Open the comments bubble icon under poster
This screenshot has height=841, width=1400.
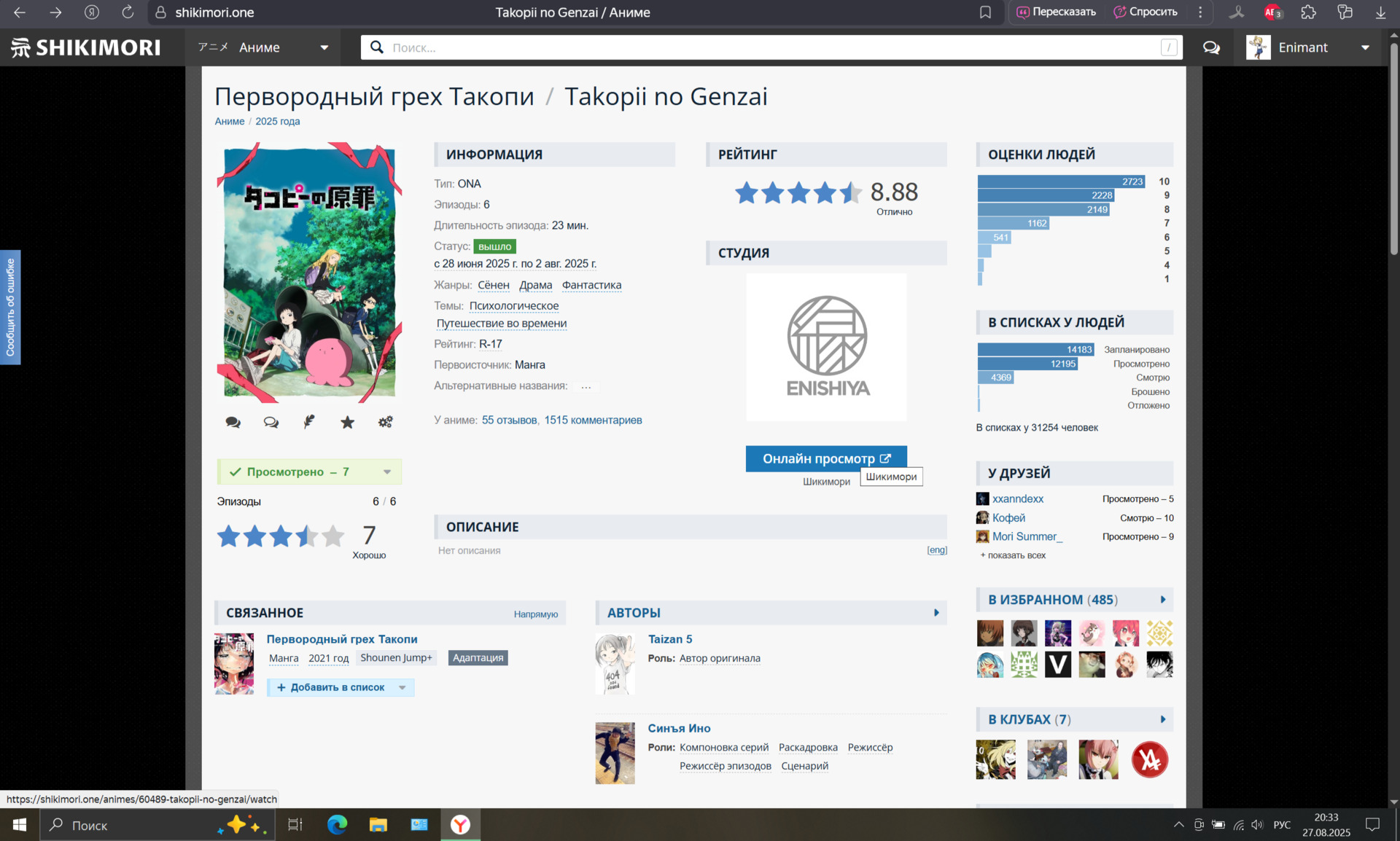click(233, 422)
